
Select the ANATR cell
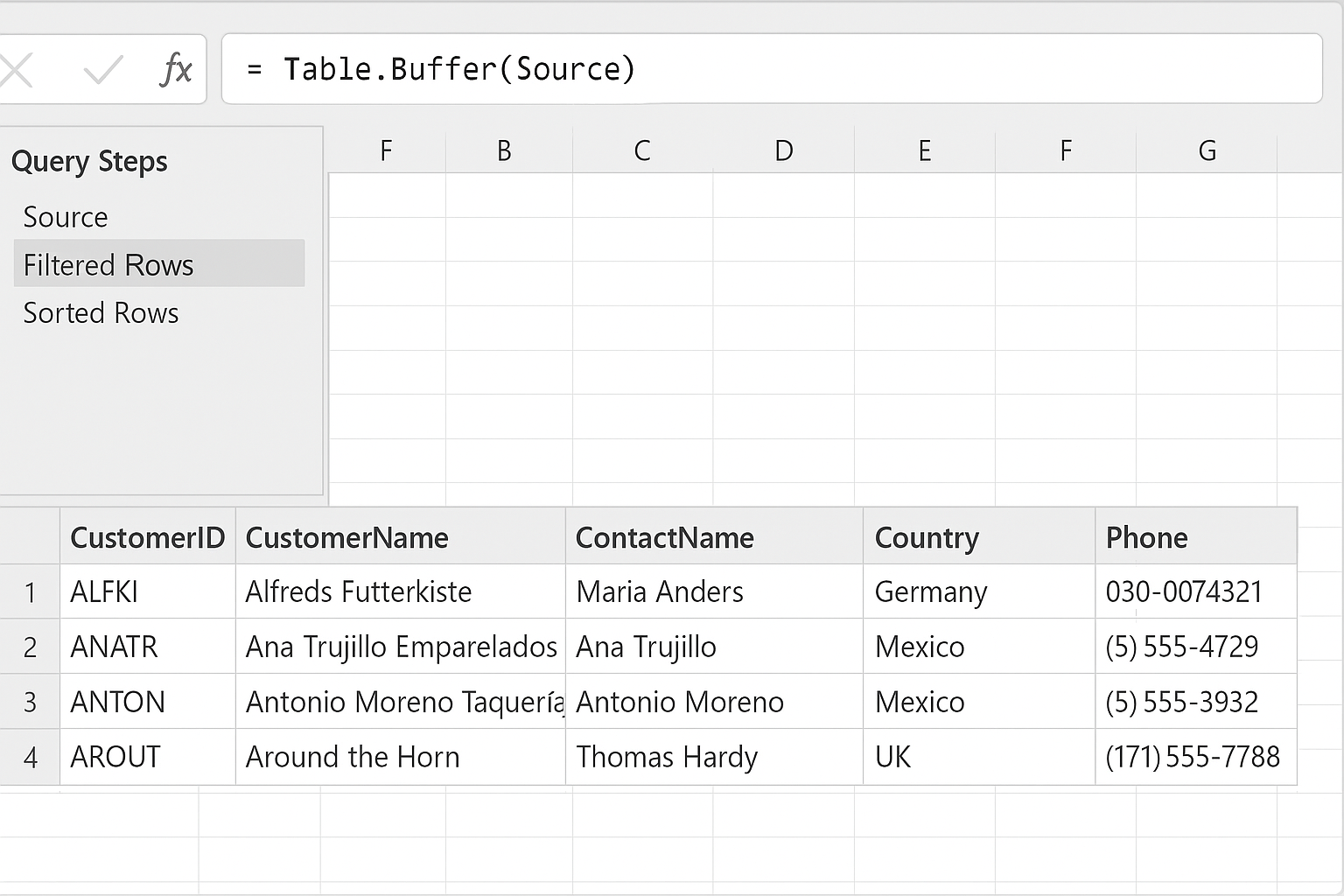point(147,647)
